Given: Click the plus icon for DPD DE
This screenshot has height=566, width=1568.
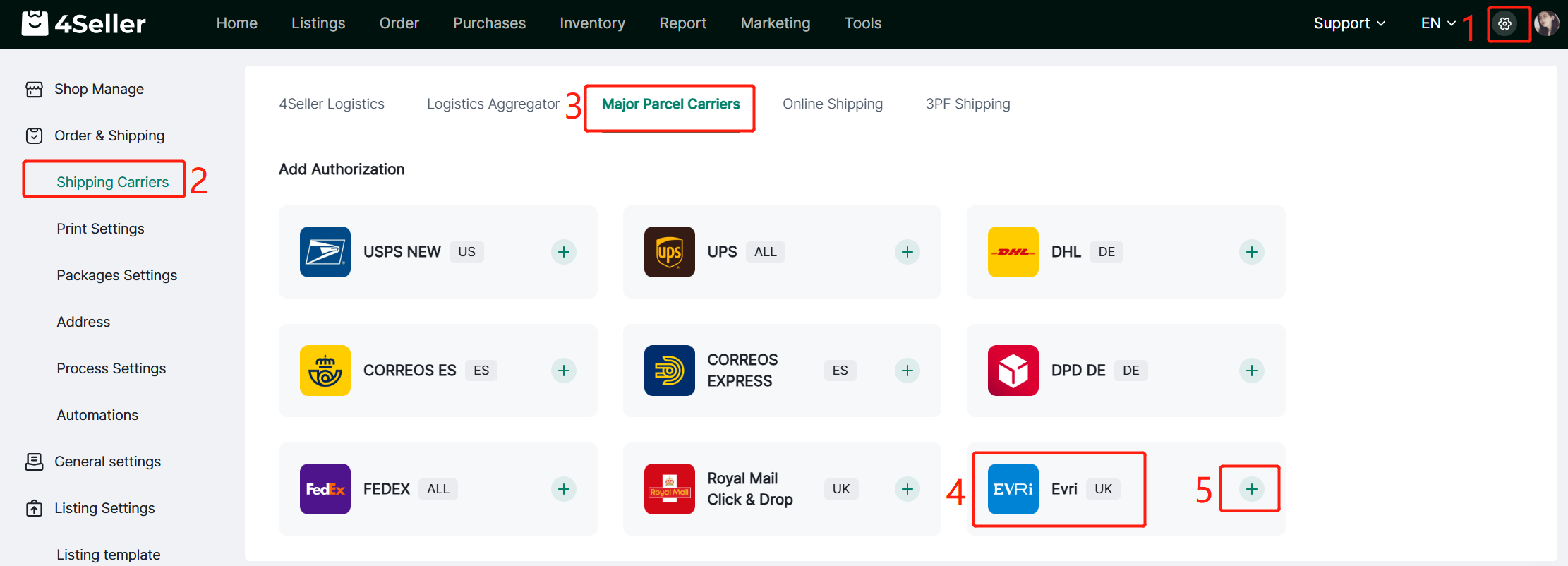Looking at the screenshot, I should [1250, 371].
